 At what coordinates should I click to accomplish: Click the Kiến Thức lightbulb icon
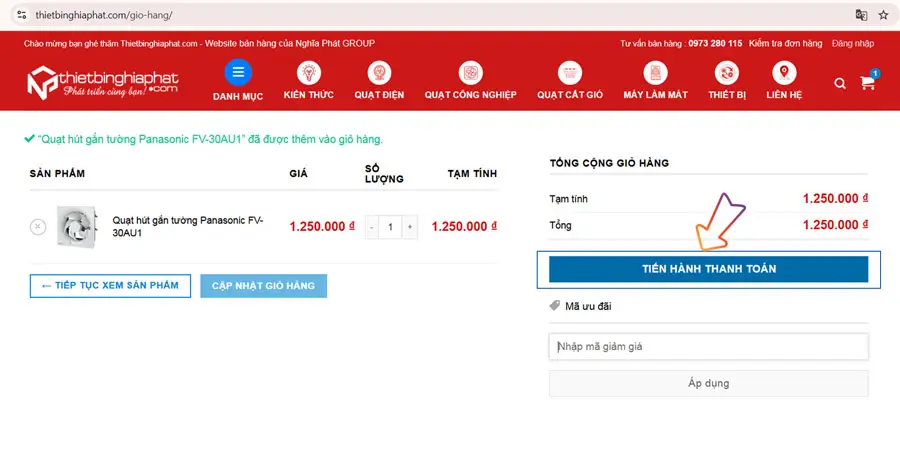(309, 73)
